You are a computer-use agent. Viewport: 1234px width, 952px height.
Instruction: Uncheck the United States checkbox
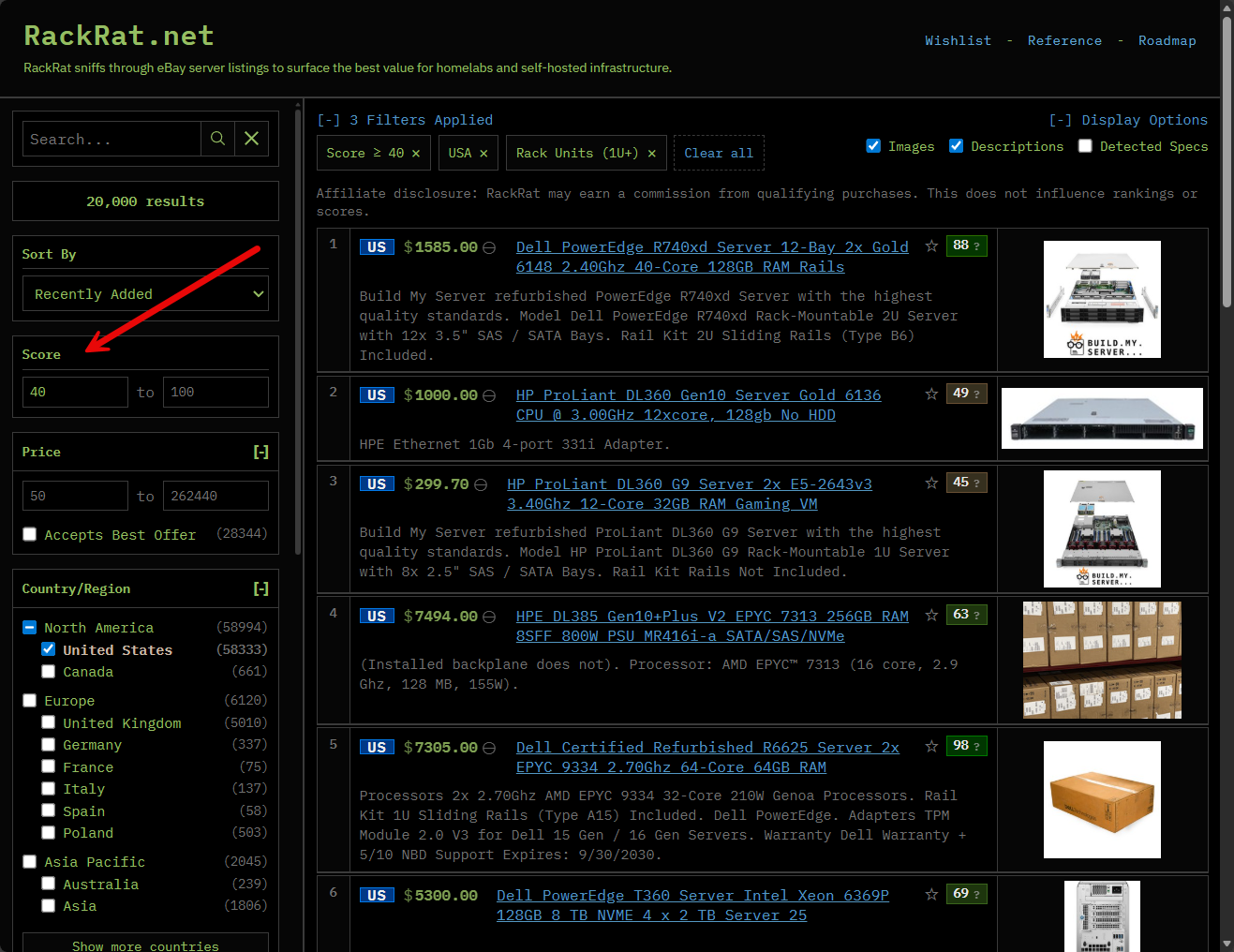tap(49, 649)
